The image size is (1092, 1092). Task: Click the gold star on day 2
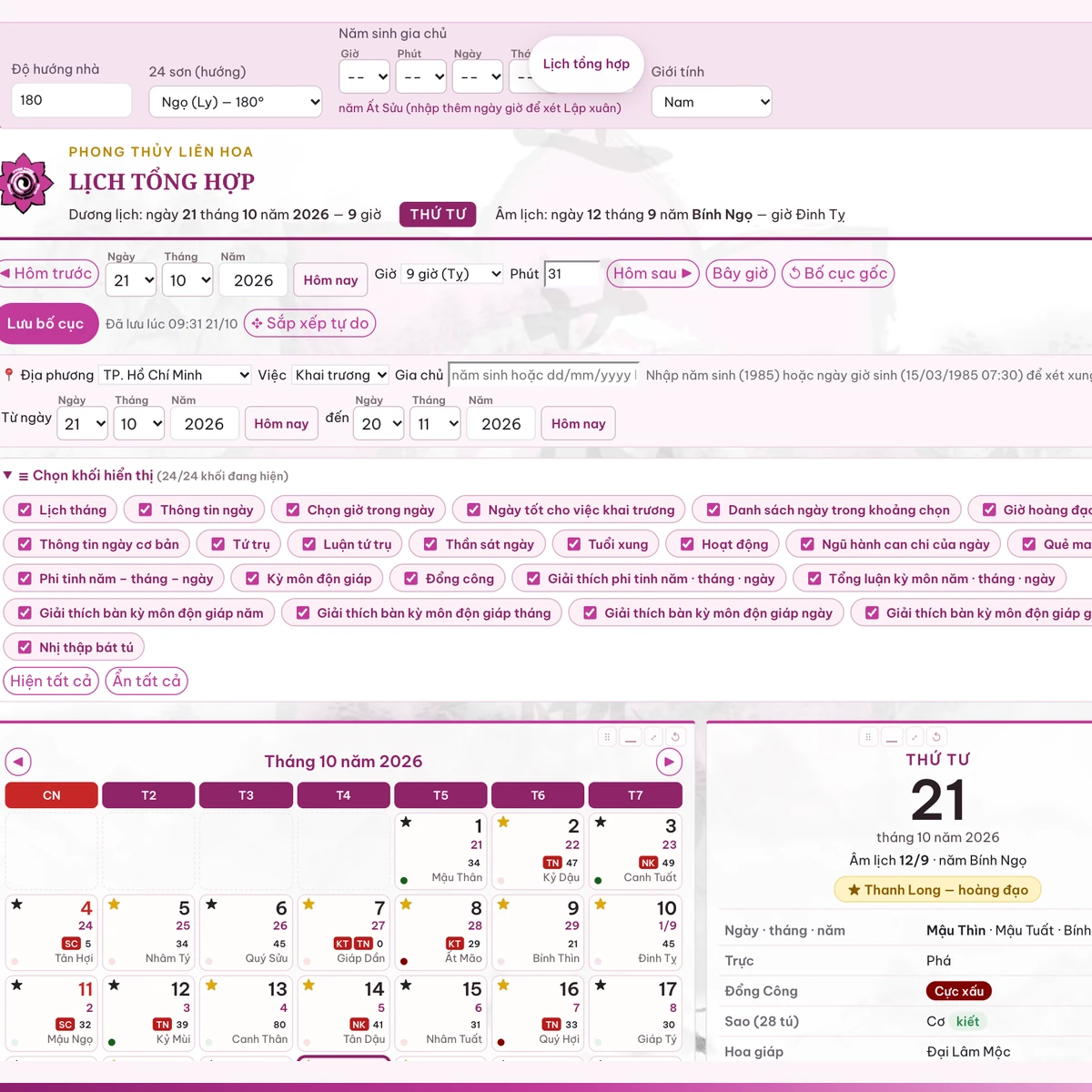tap(503, 822)
